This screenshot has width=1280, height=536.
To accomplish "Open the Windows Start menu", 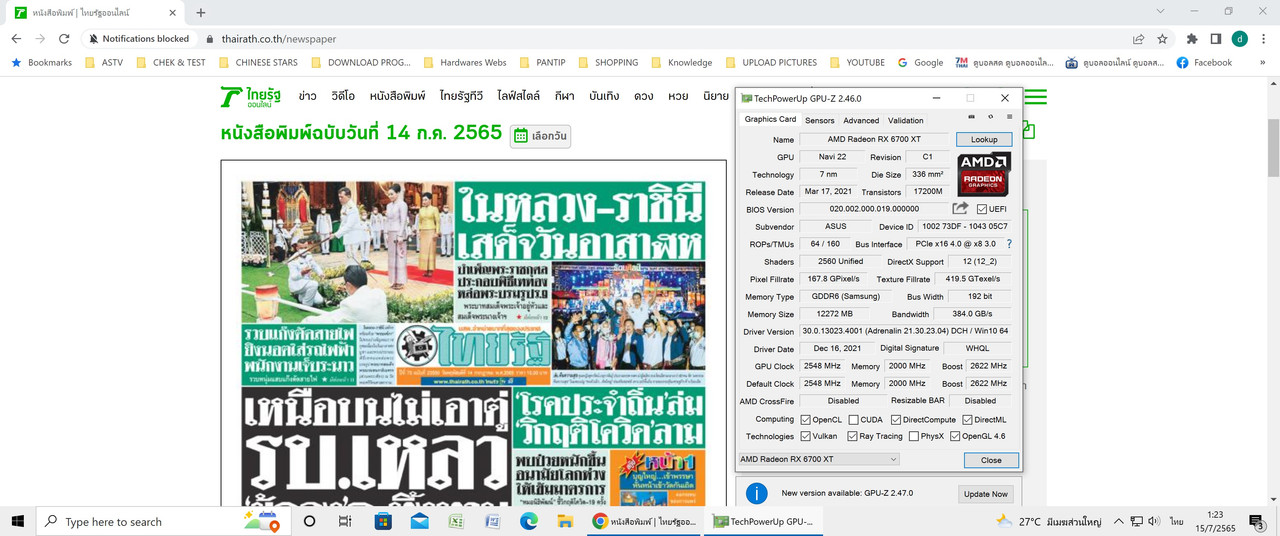I will pyautogui.click(x=17, y=521).
